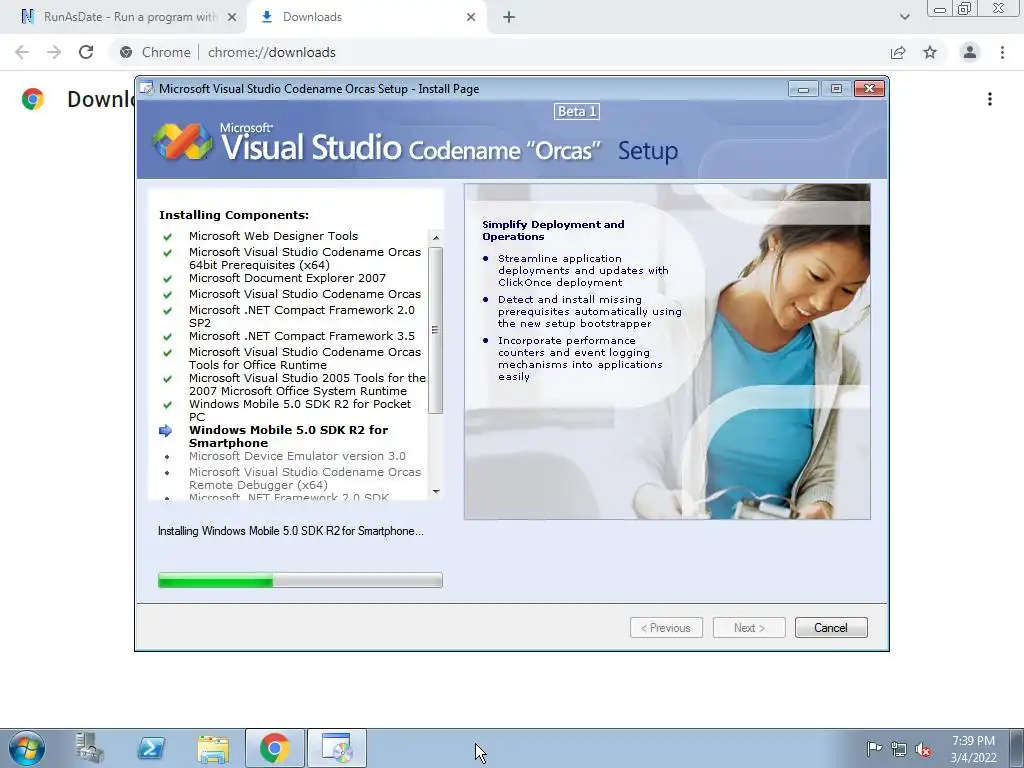Open Chrome three-dot main menu
The image size is (1024, 768).
[x=1002, y=52]
